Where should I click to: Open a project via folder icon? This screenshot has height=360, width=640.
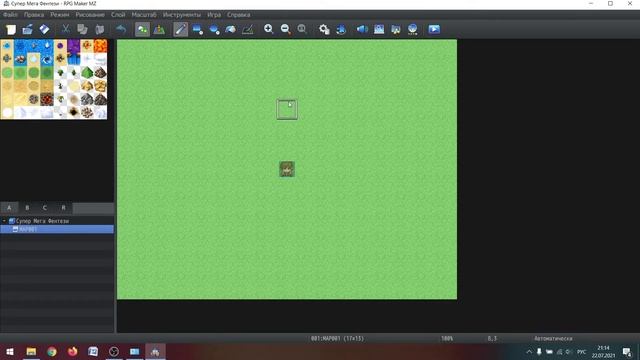(x=27, y=29)
